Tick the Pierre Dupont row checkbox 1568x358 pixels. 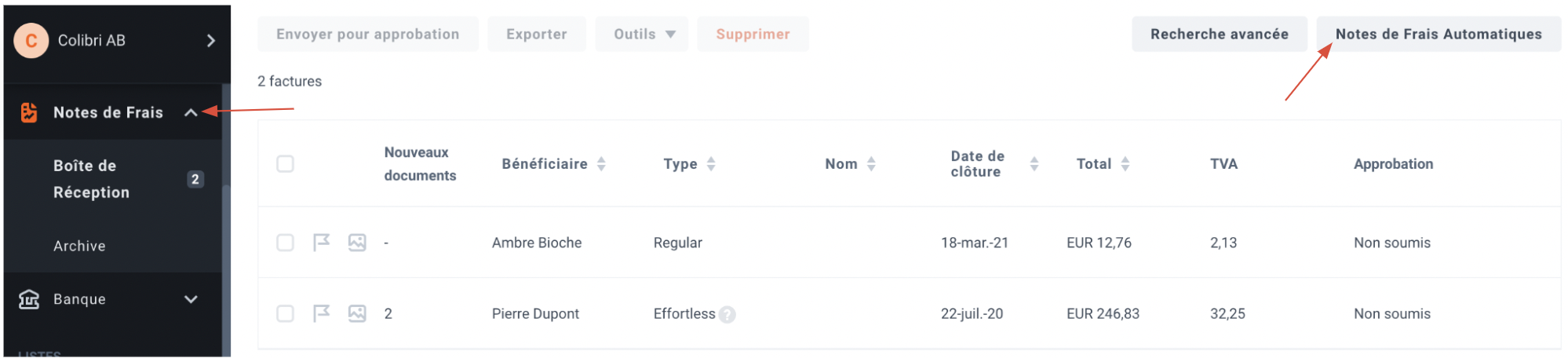(285, 313)
